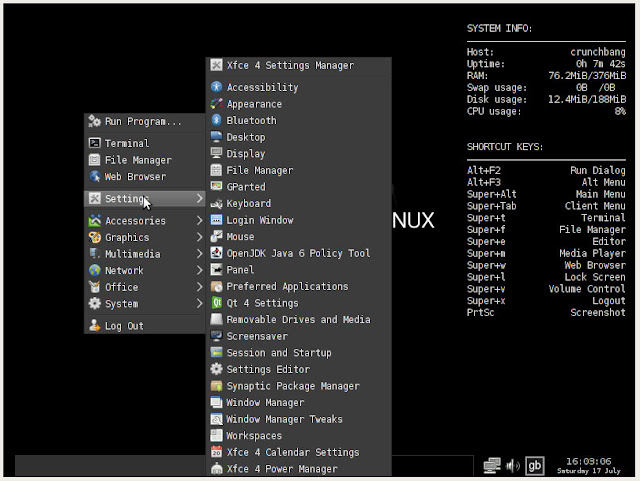Open the System menu entry
640x481 pixels.
coord(144,304)
